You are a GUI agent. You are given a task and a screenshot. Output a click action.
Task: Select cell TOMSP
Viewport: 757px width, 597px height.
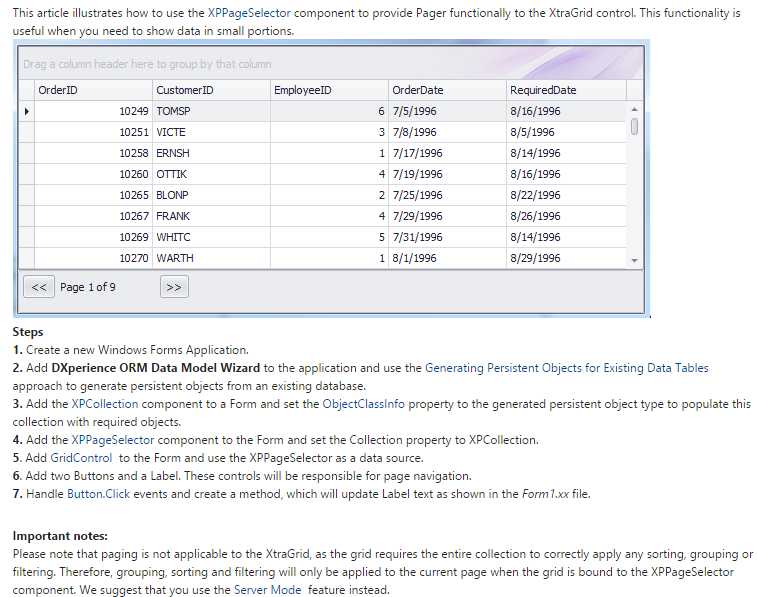click(211, 111)
